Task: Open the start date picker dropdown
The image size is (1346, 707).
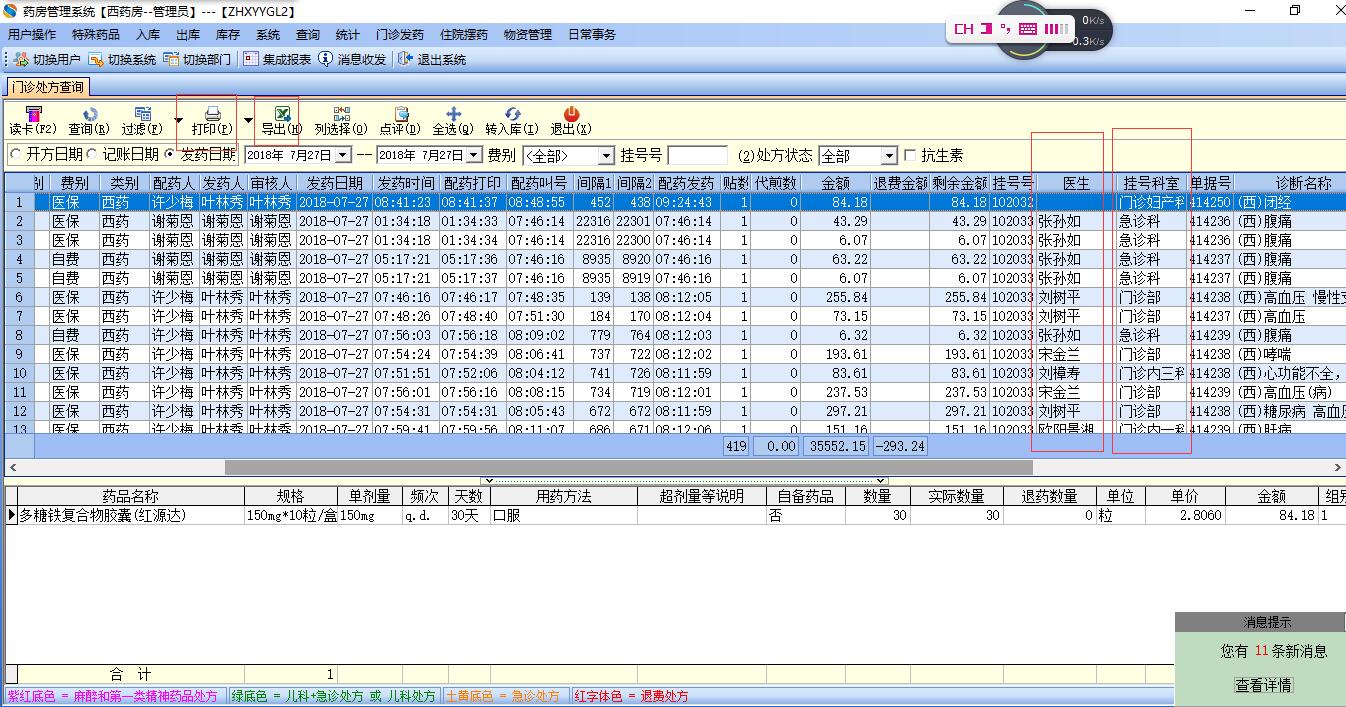Action: coord(343,156)
